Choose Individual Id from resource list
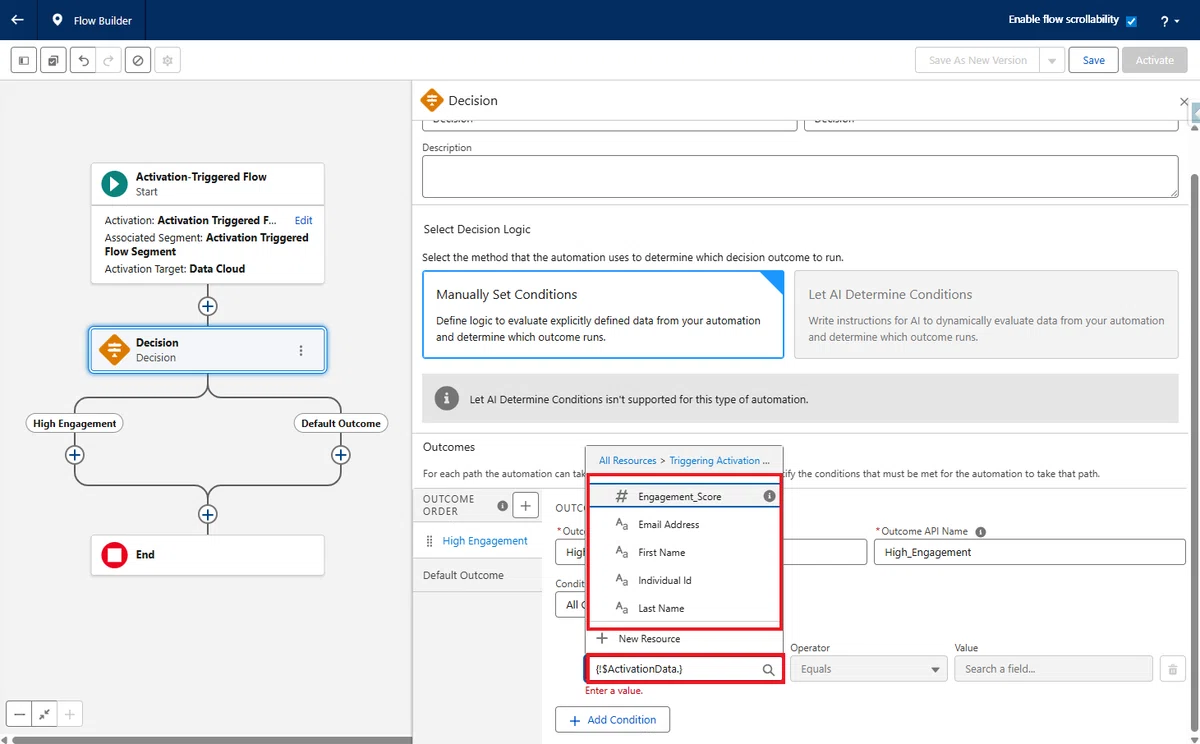The height and width of the screenshot is (744, 1200). (x=684, y=580)
